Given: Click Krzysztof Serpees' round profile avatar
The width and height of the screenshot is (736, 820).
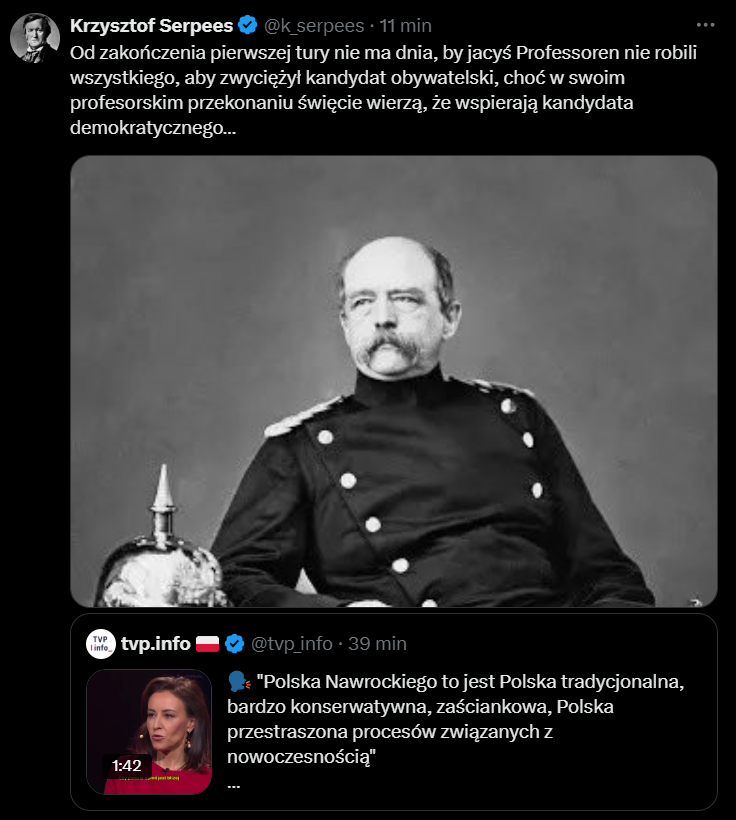Looking at the screenshot, I should [x=35, y=38].
